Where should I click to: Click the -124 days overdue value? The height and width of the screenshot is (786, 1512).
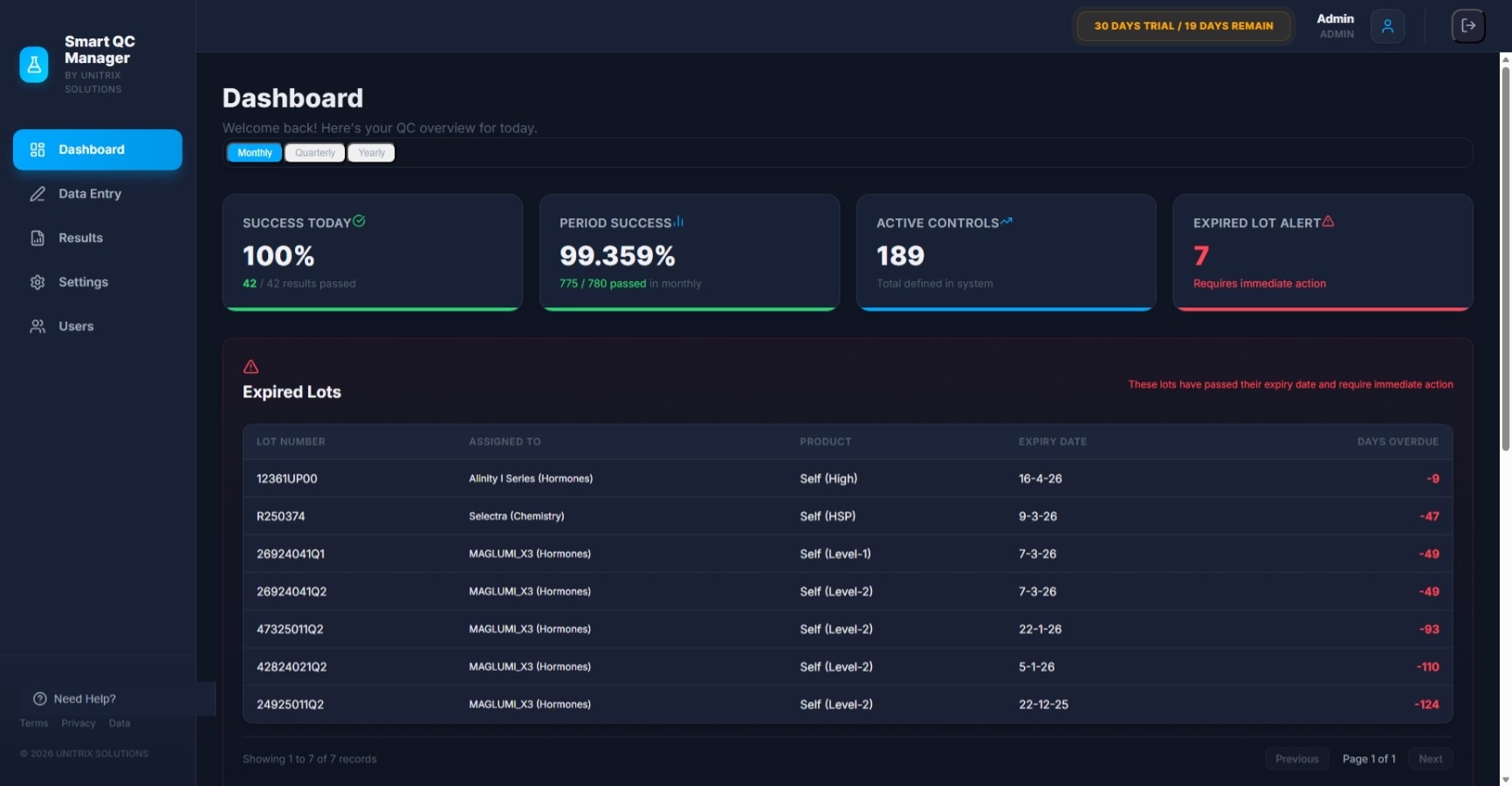(1426, 704)
